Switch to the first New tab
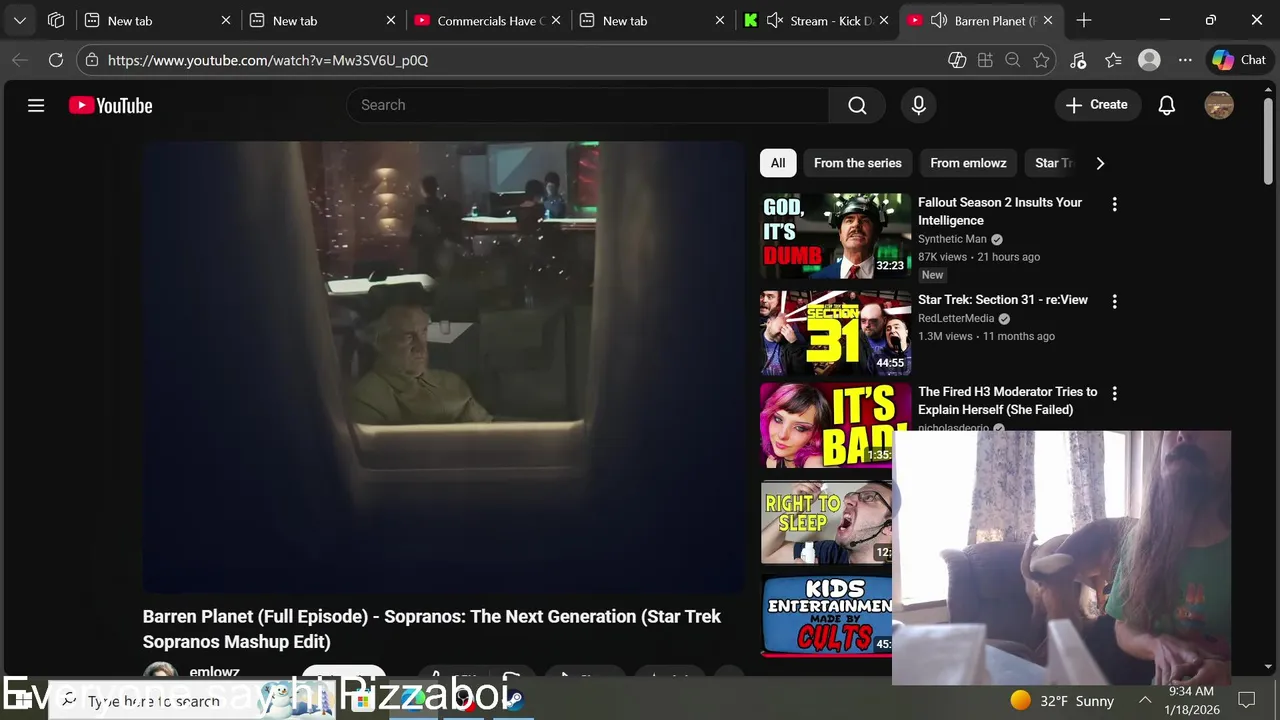Viewport: 1280px width, 720px height. tap(156, 20)
